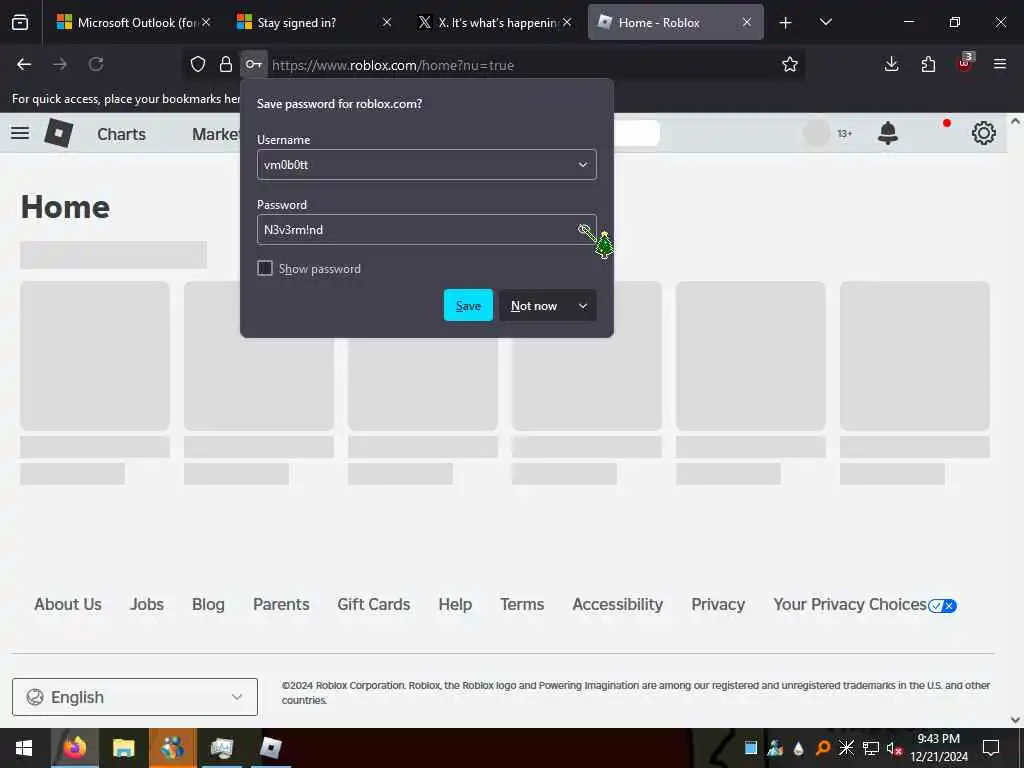The height and width of the screenshot is (768, 1024).
Task: Toggle the Show password checkbox
Action: pyautogui.click(x=264, y=268)
